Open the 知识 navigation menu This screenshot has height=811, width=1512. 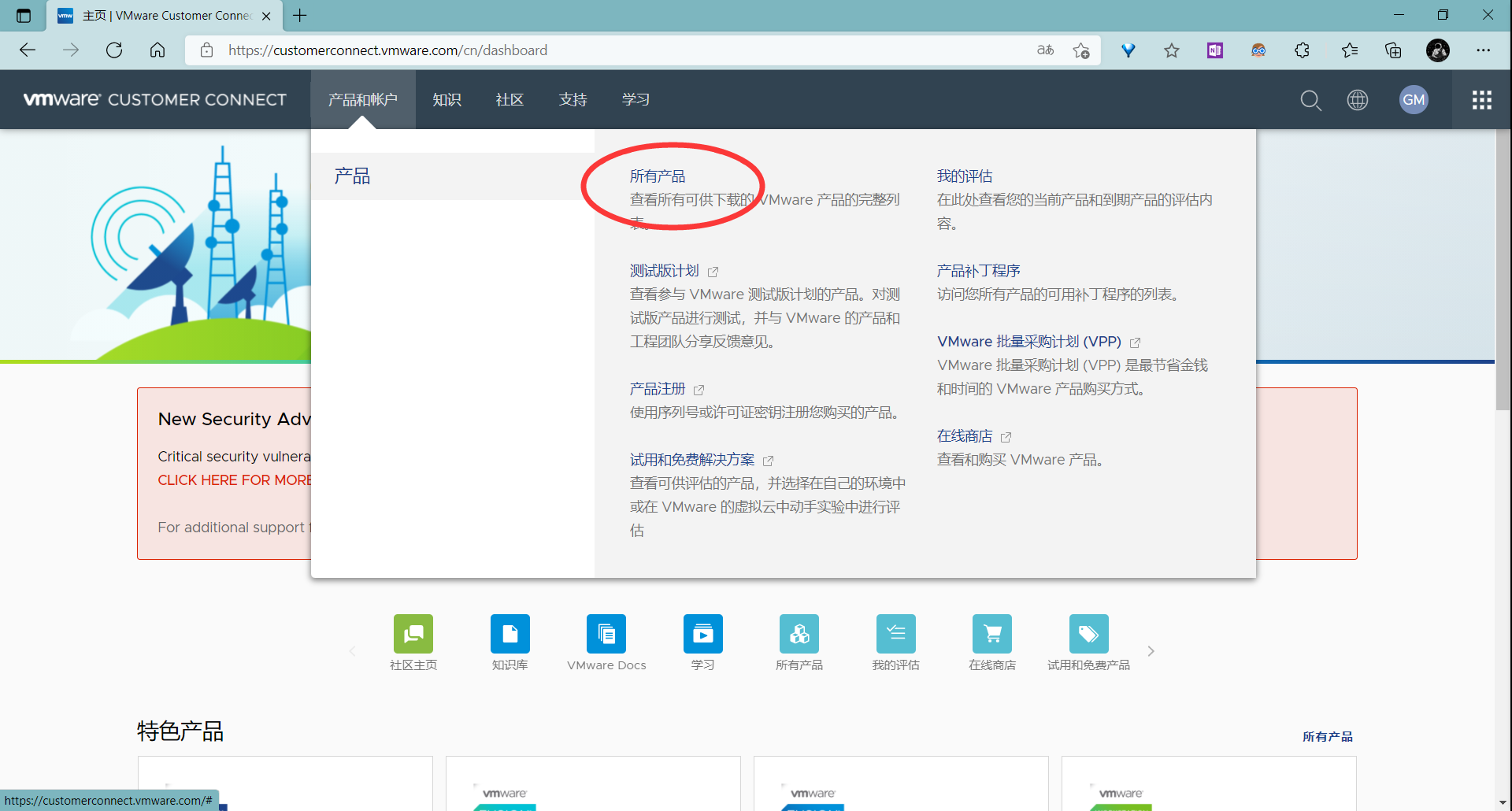coord(447,100)
